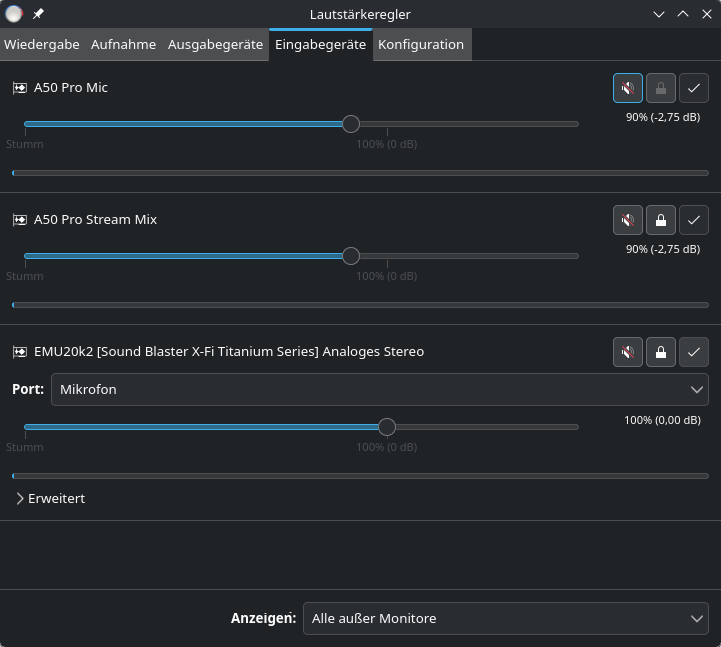721x647 pixels.
Task: Click the Anzeigen: label
Action: point(263,618)
